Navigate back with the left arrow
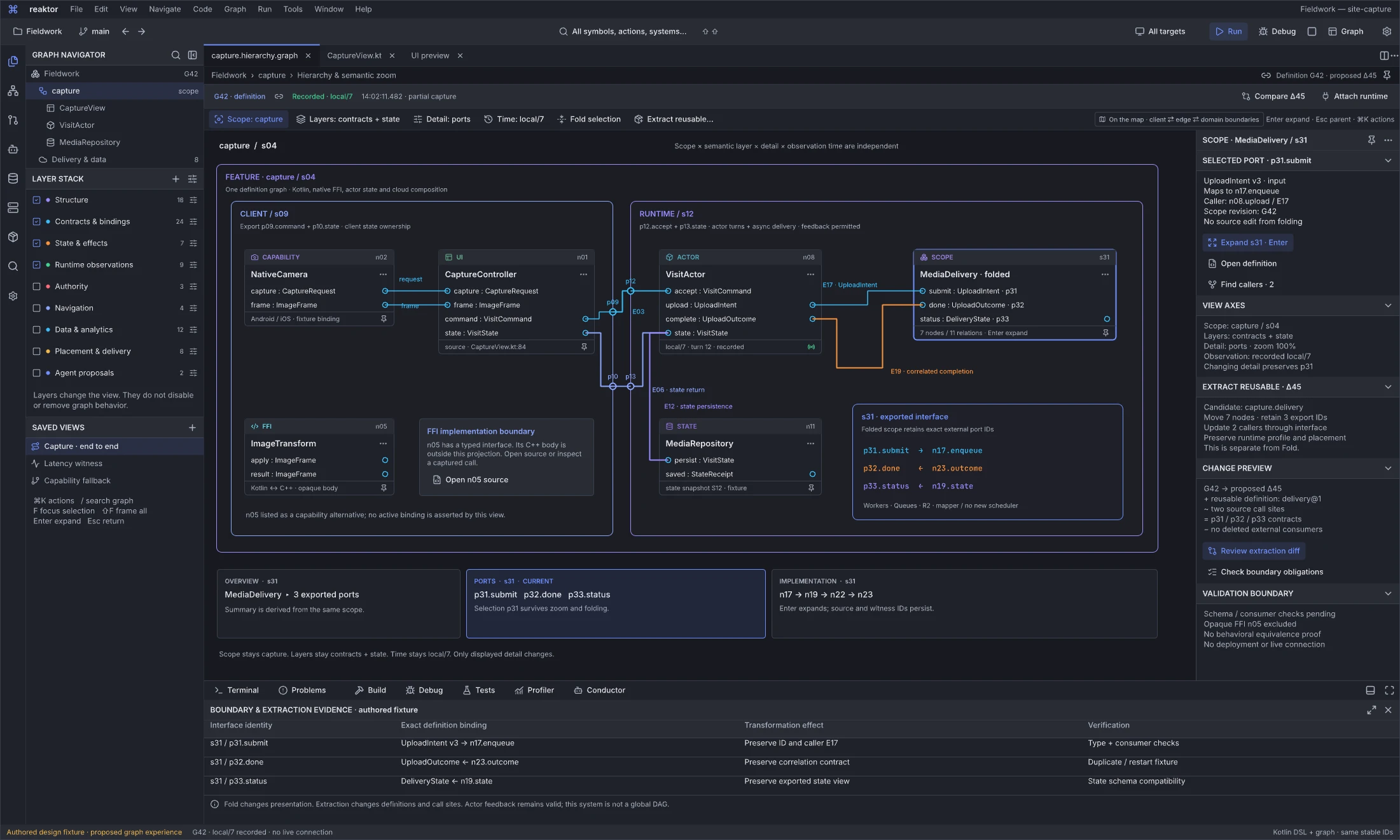The image size is (1400, 840). tap(125, 31)
